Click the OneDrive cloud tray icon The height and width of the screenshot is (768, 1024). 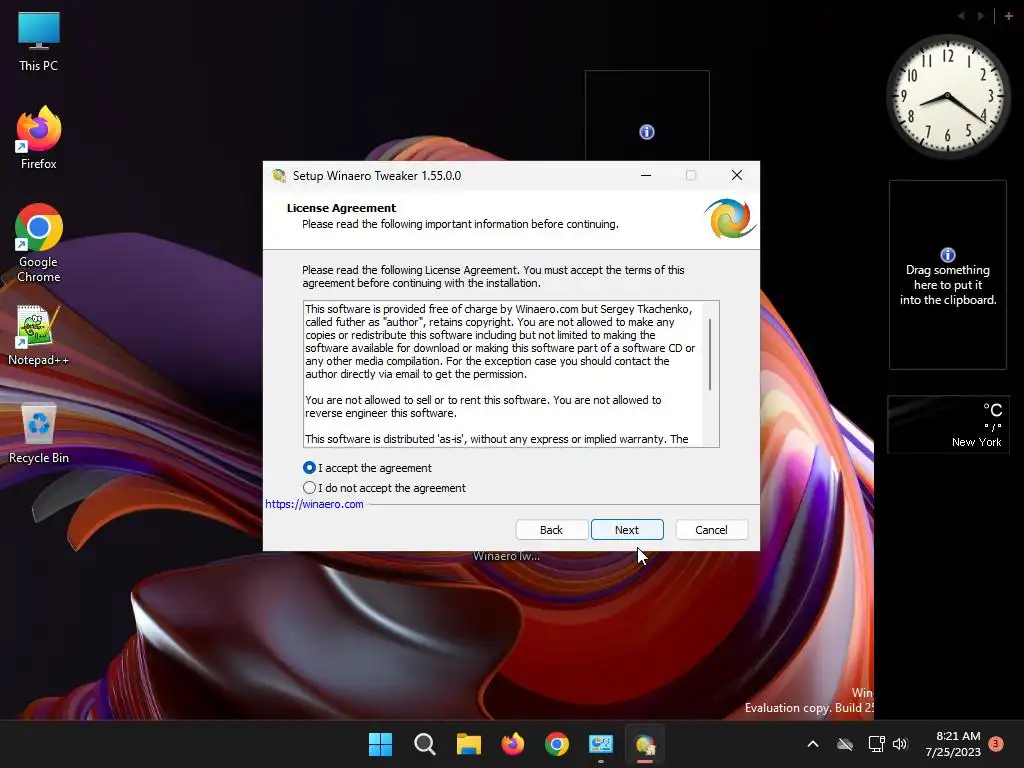pos(845,744)
